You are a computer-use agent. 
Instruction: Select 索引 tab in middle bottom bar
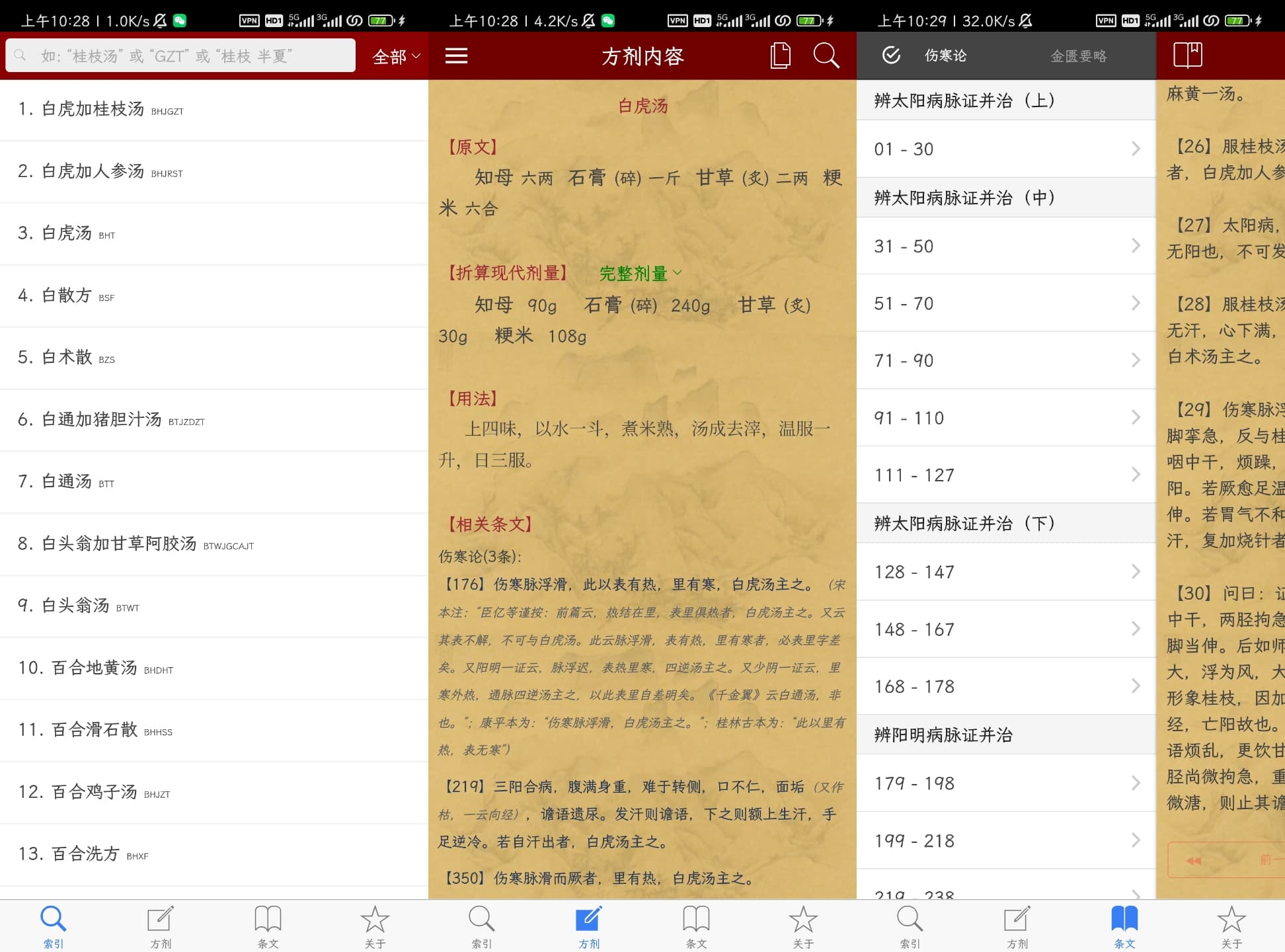click(482, 927)
